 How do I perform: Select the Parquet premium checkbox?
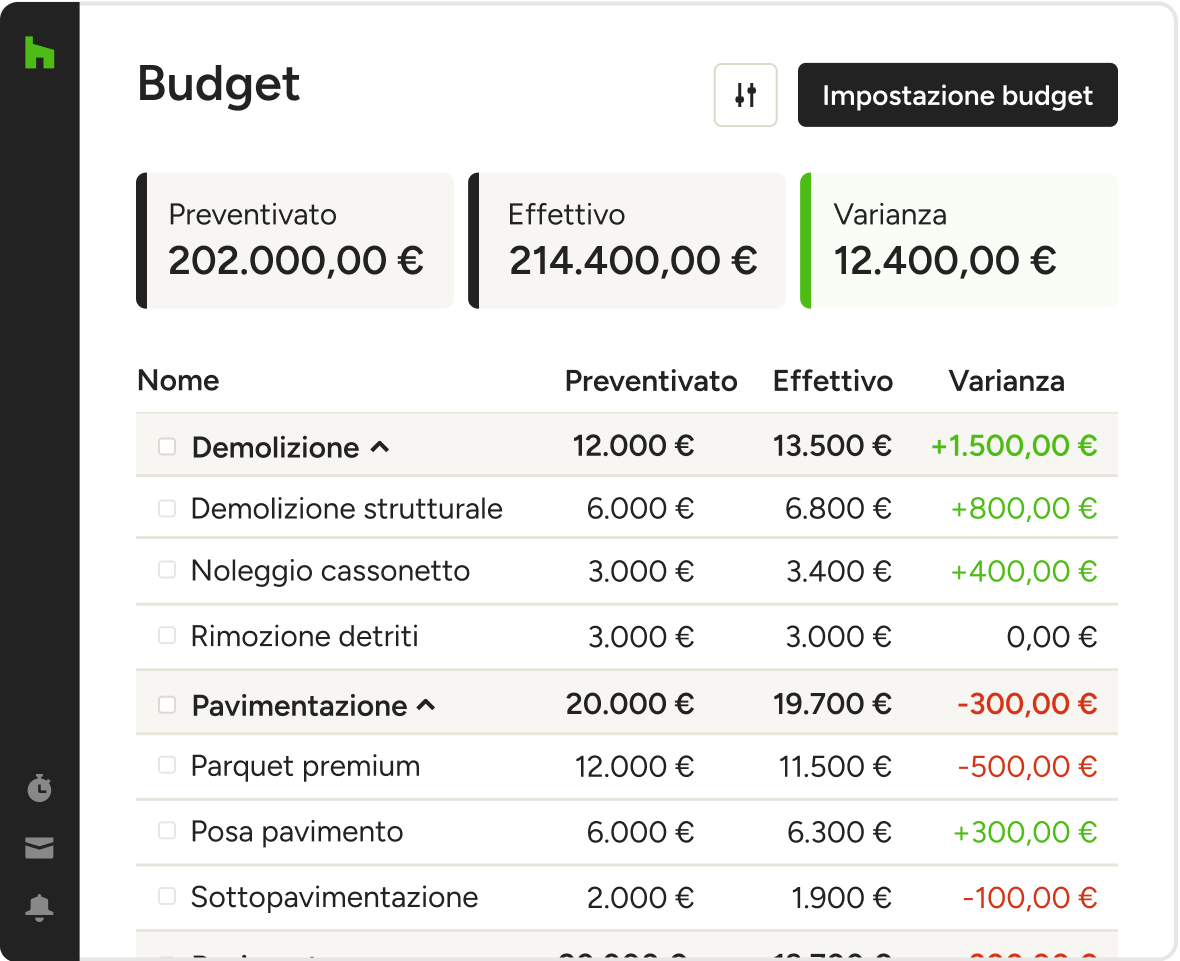167,766
